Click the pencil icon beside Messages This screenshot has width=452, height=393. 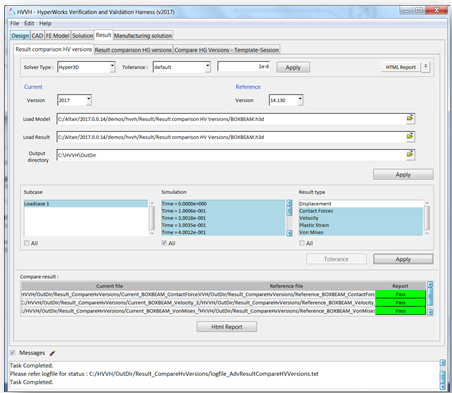coord(52,353)
